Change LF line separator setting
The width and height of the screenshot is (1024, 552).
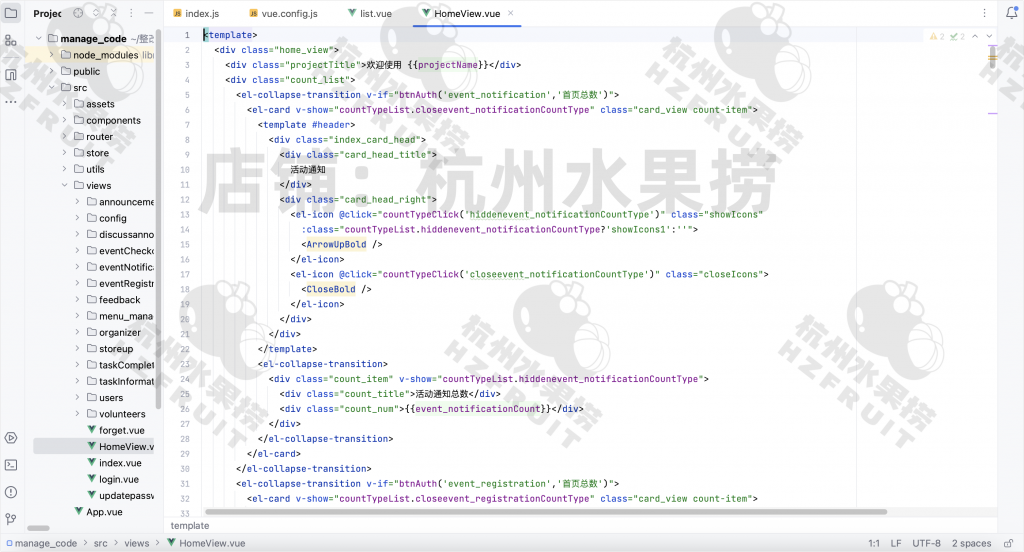[x=896, y=544]
